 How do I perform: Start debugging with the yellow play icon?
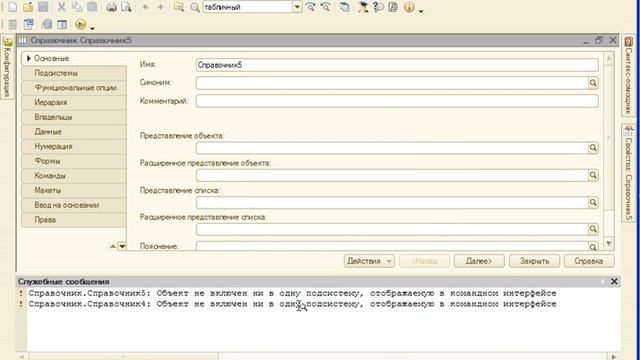click(80, 24)
